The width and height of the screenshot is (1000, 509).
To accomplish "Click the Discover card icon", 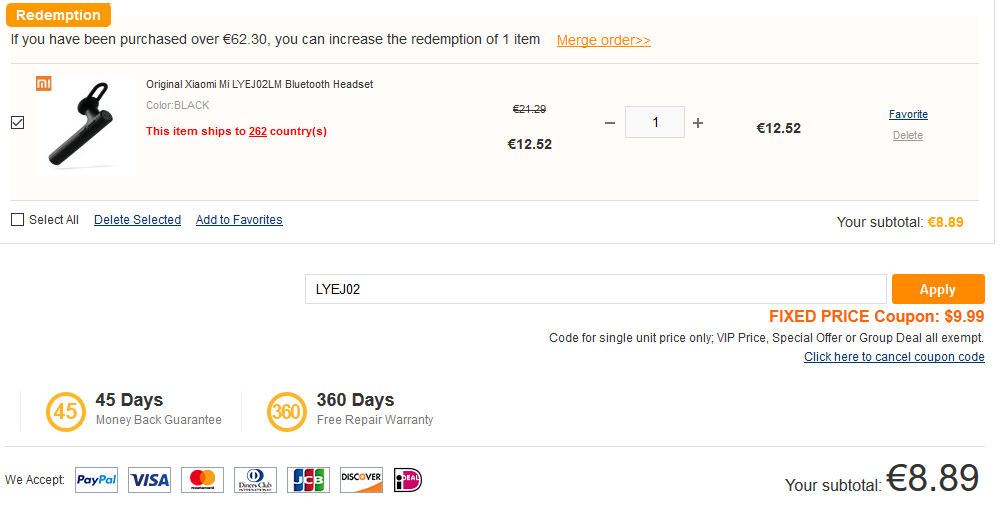I will pos(361,480).
